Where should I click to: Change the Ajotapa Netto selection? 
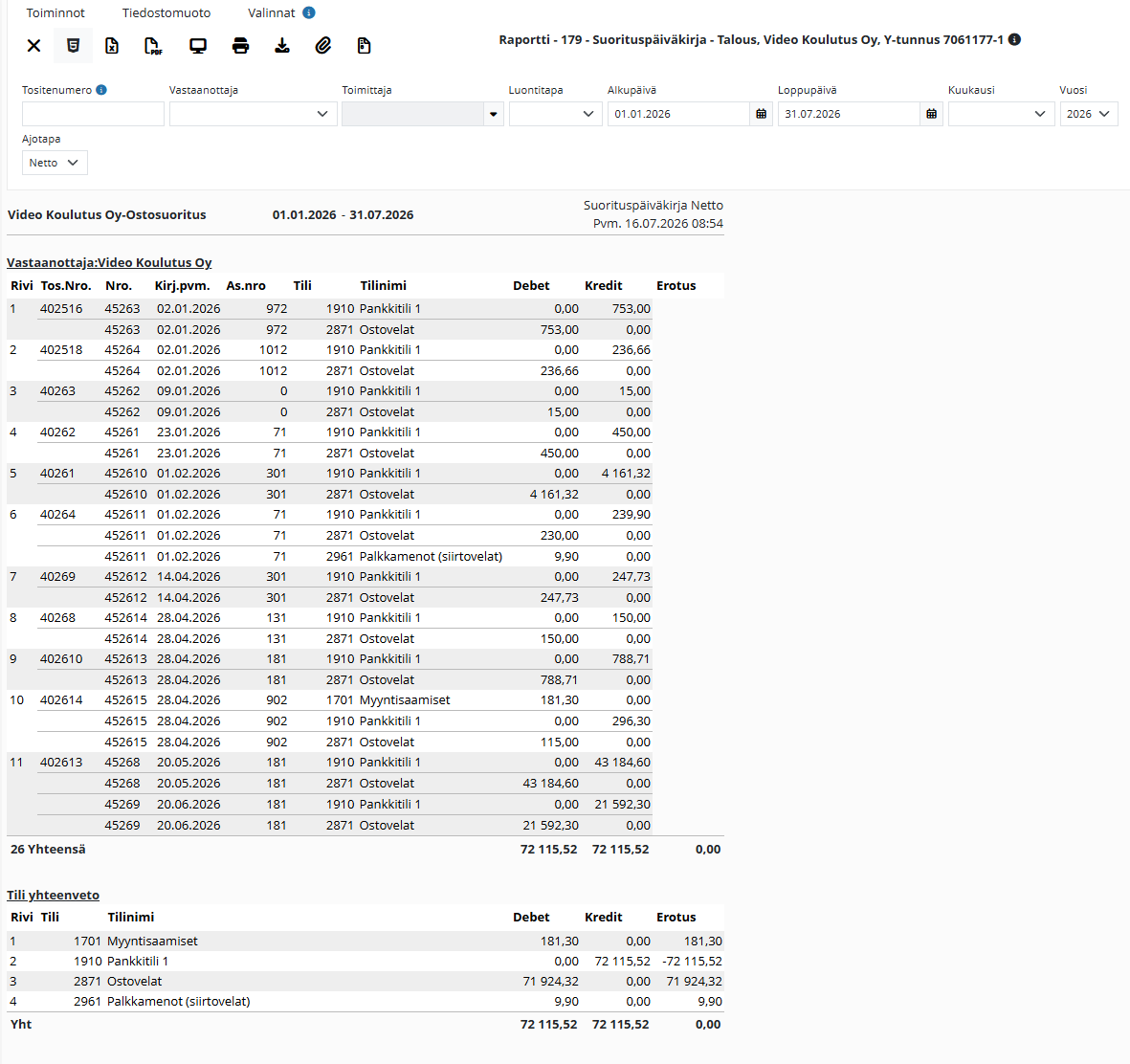[x=55, y=163]
